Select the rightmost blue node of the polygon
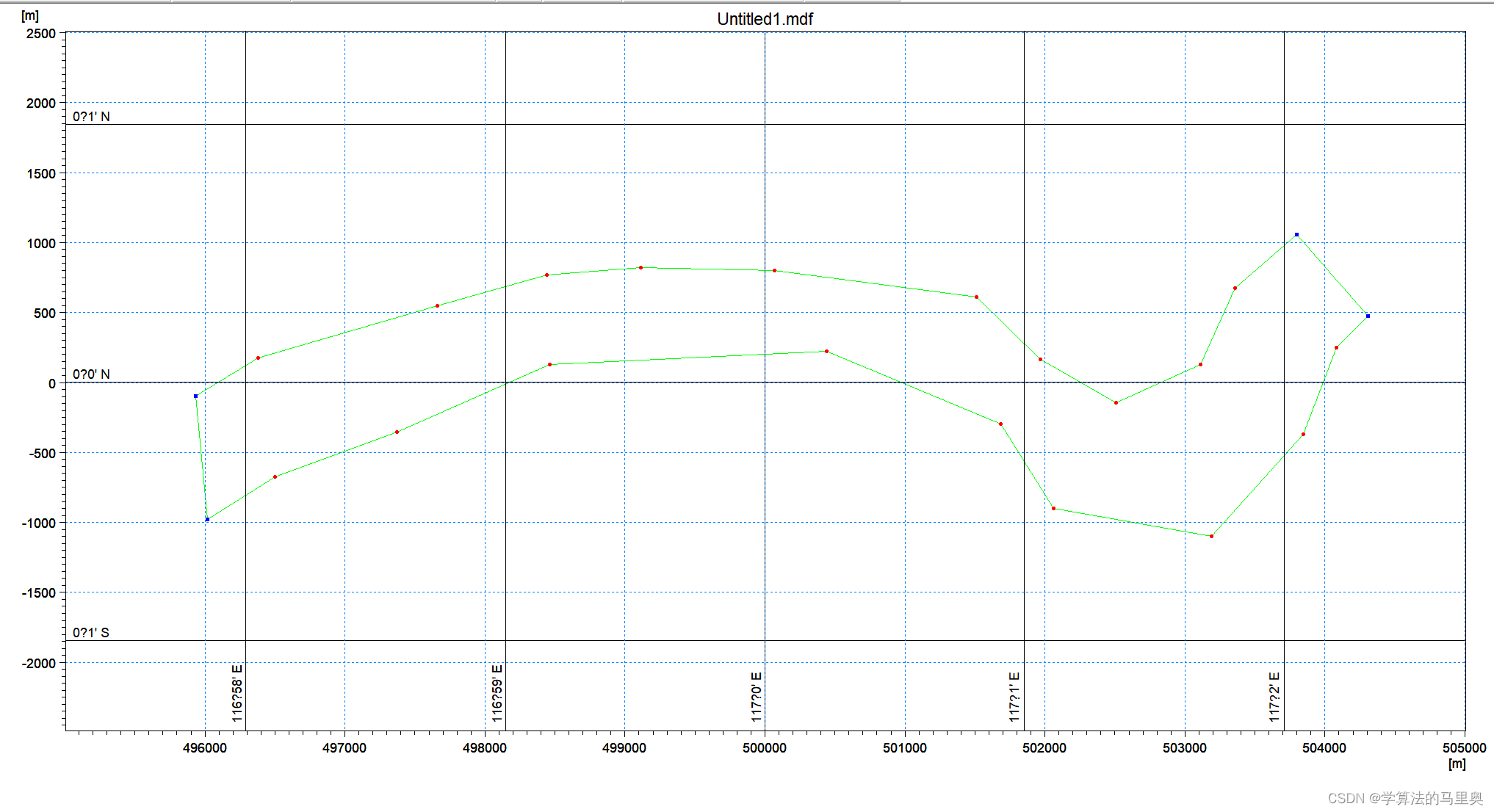The width and height of the screenshot is (1494, 812). 1368,316
